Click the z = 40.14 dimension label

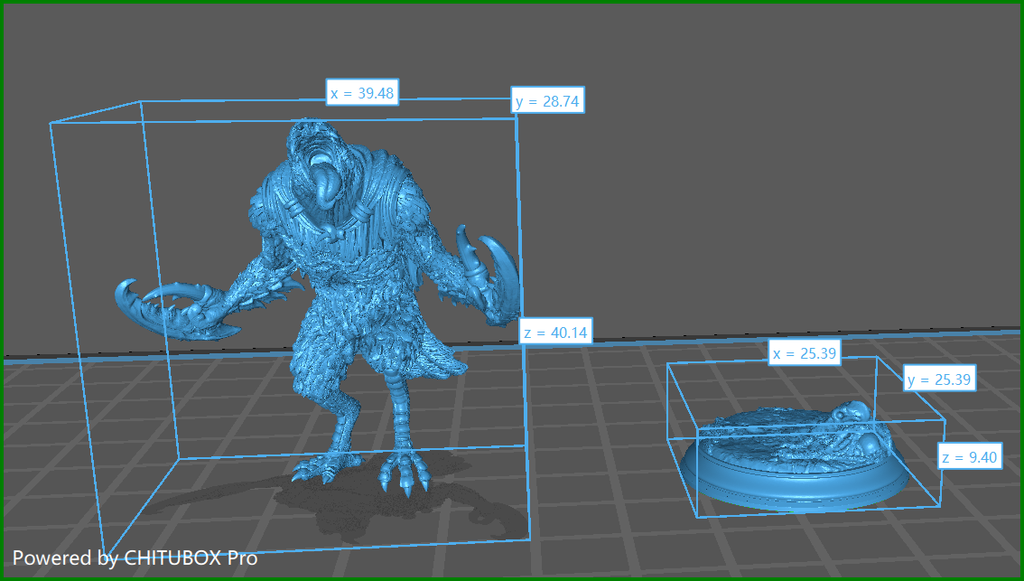coord(555,332)
